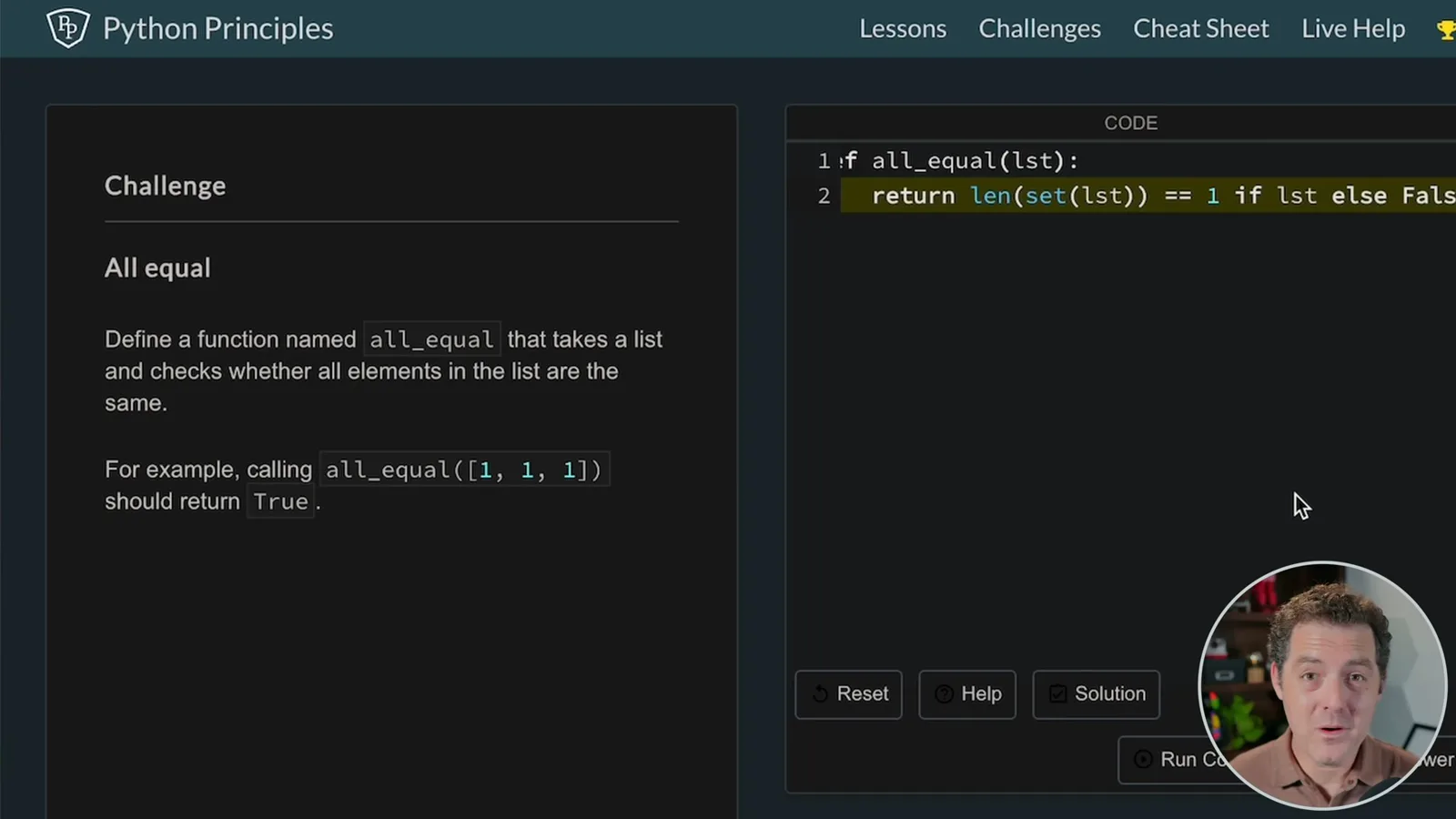
Task: Open the Lessons menu item
Action: point(903,29)
